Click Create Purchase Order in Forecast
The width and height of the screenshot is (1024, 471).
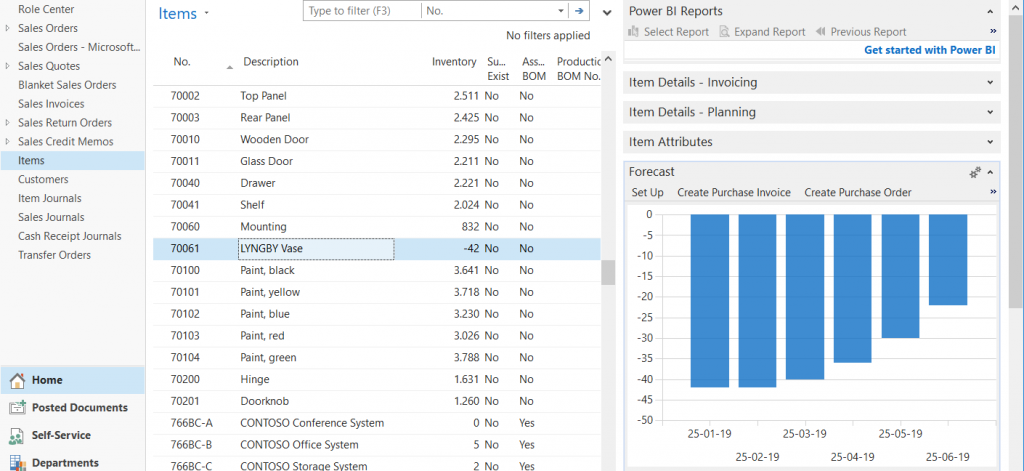pyautogui.click(x=857, y=192)
